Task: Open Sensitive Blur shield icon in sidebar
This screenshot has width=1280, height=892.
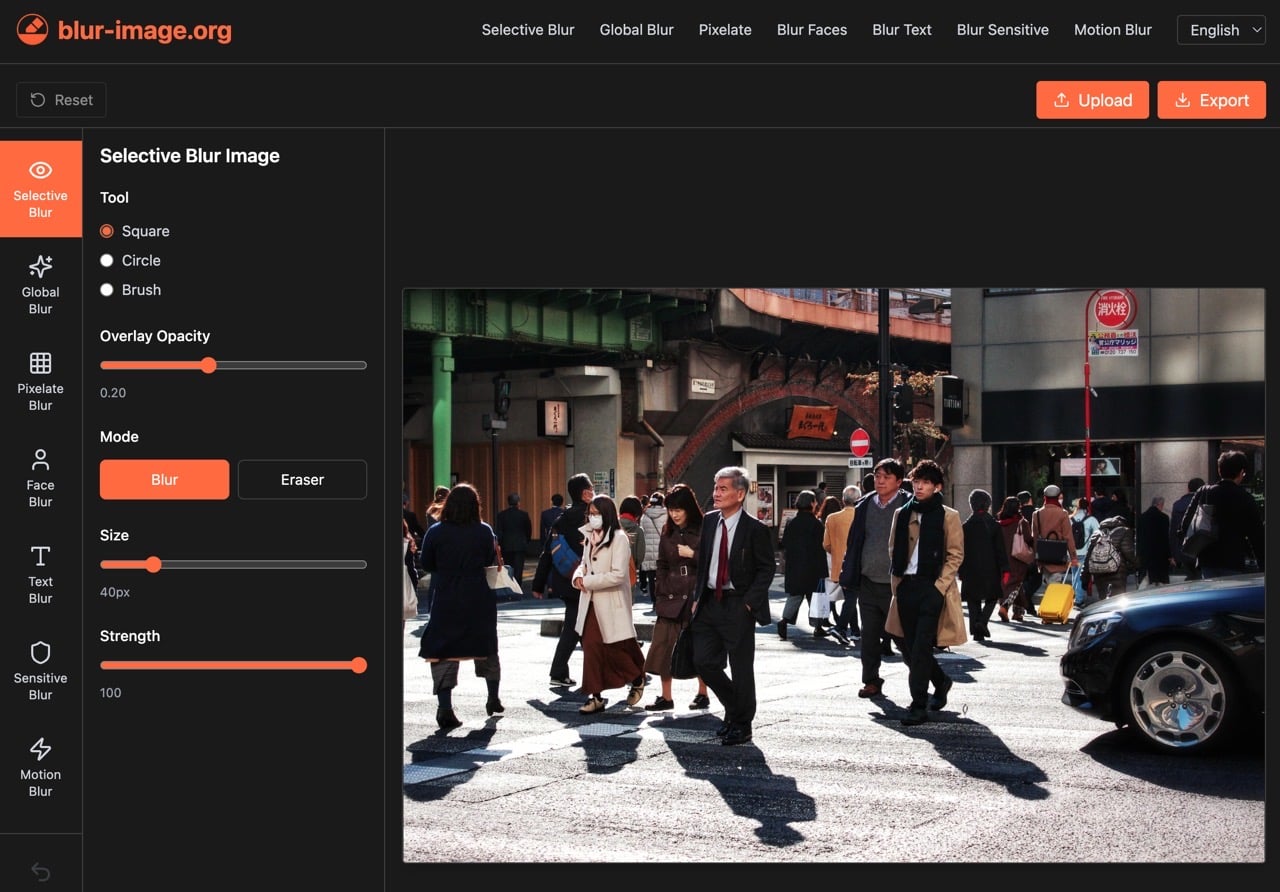Action: point(40,652)
